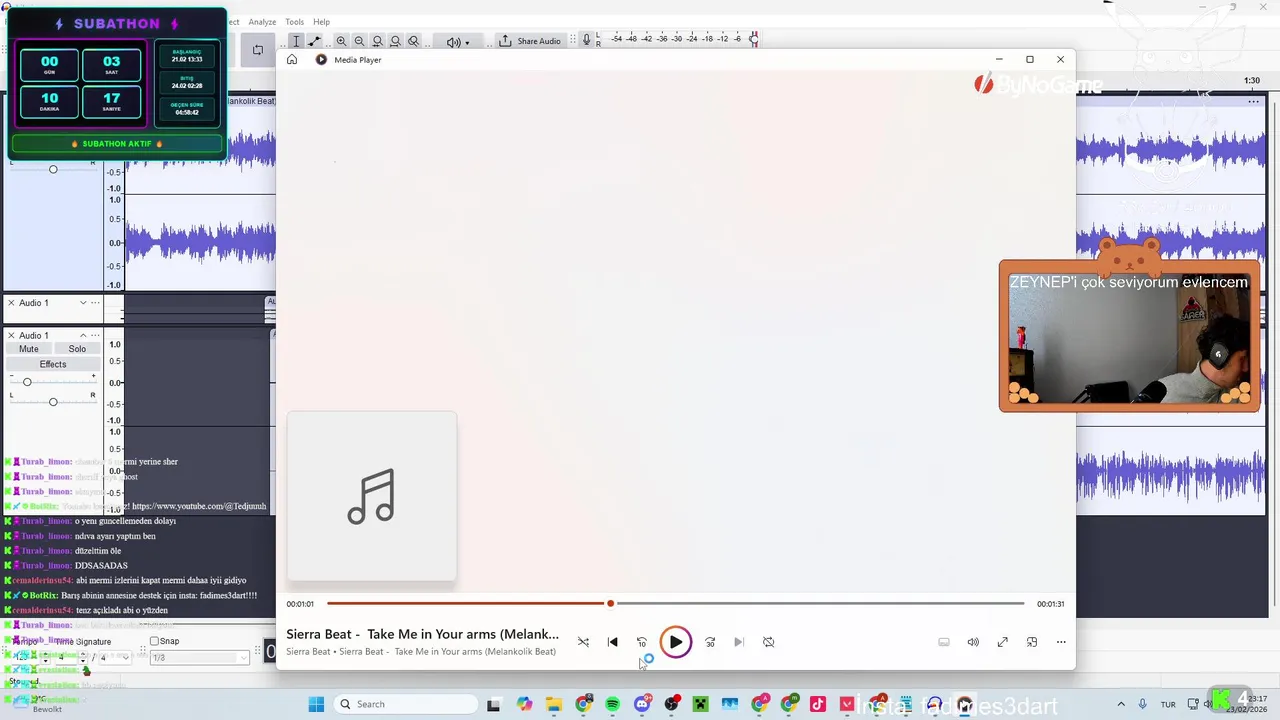This screenshot has height=720, width=1280.
Task: Enable the Snap checkbox in Audacity
Action: (x=154, y=641)
